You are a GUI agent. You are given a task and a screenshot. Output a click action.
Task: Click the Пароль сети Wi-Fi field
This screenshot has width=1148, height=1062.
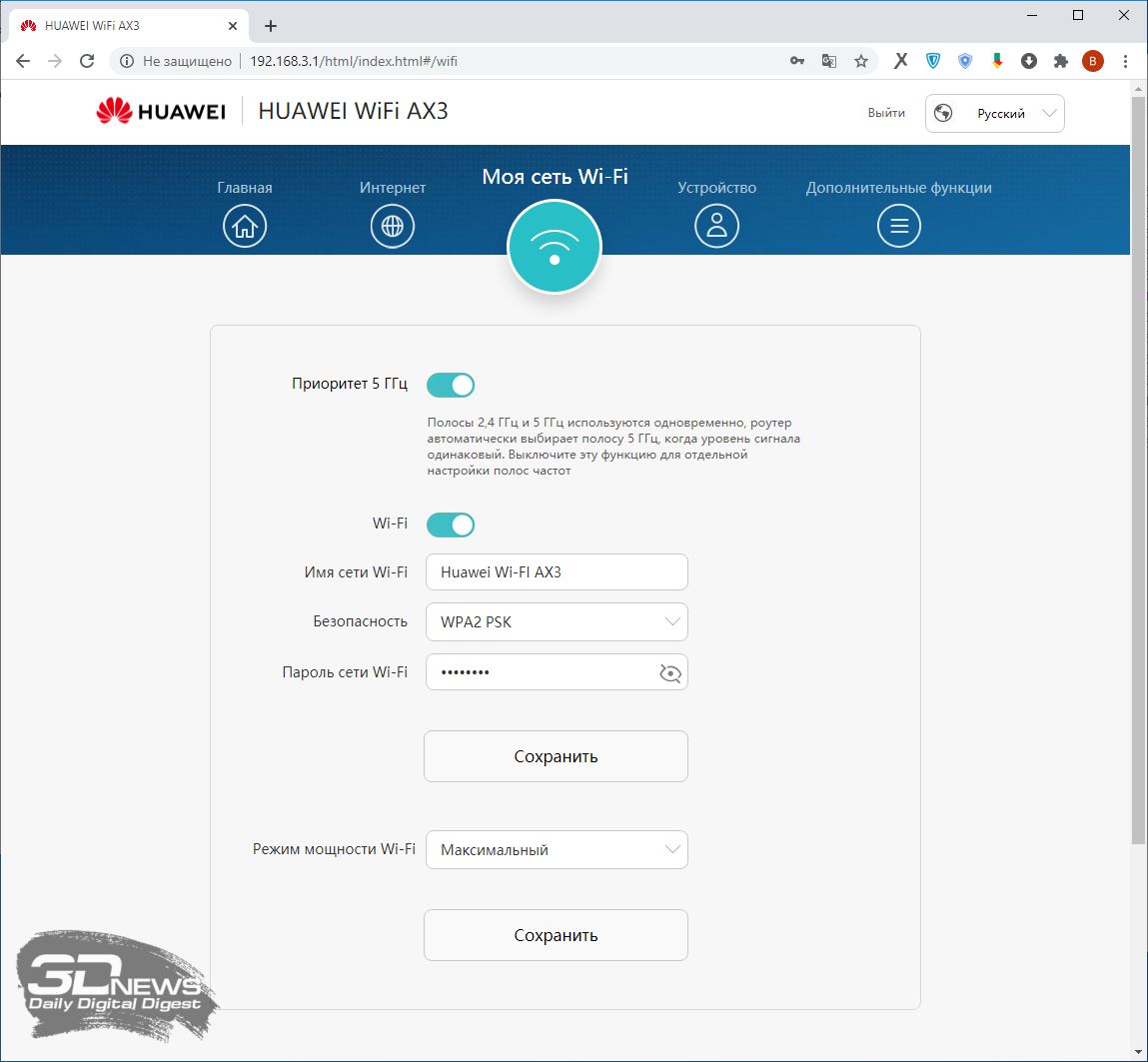(557, 672)
